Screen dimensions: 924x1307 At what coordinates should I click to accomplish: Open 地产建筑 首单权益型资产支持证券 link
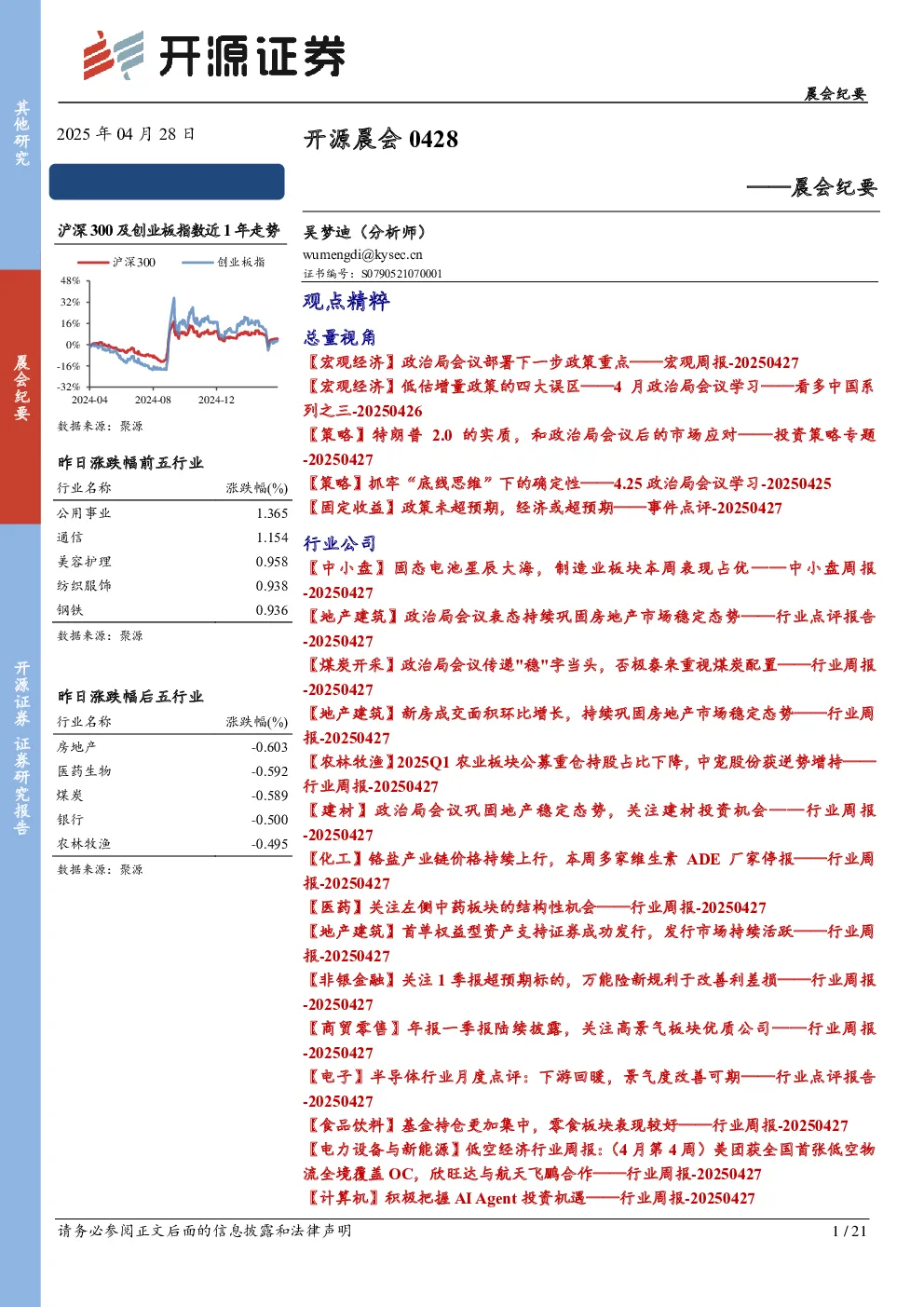tap(590, 944)
